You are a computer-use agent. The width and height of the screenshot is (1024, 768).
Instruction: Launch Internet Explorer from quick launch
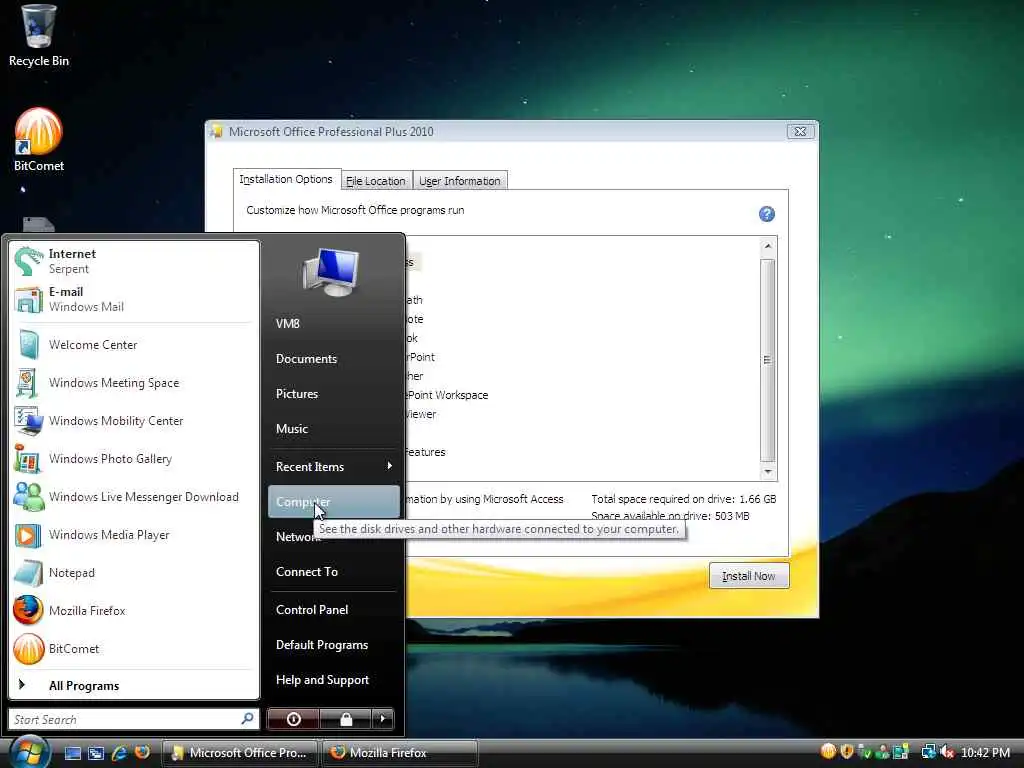(x=119, y=753)
